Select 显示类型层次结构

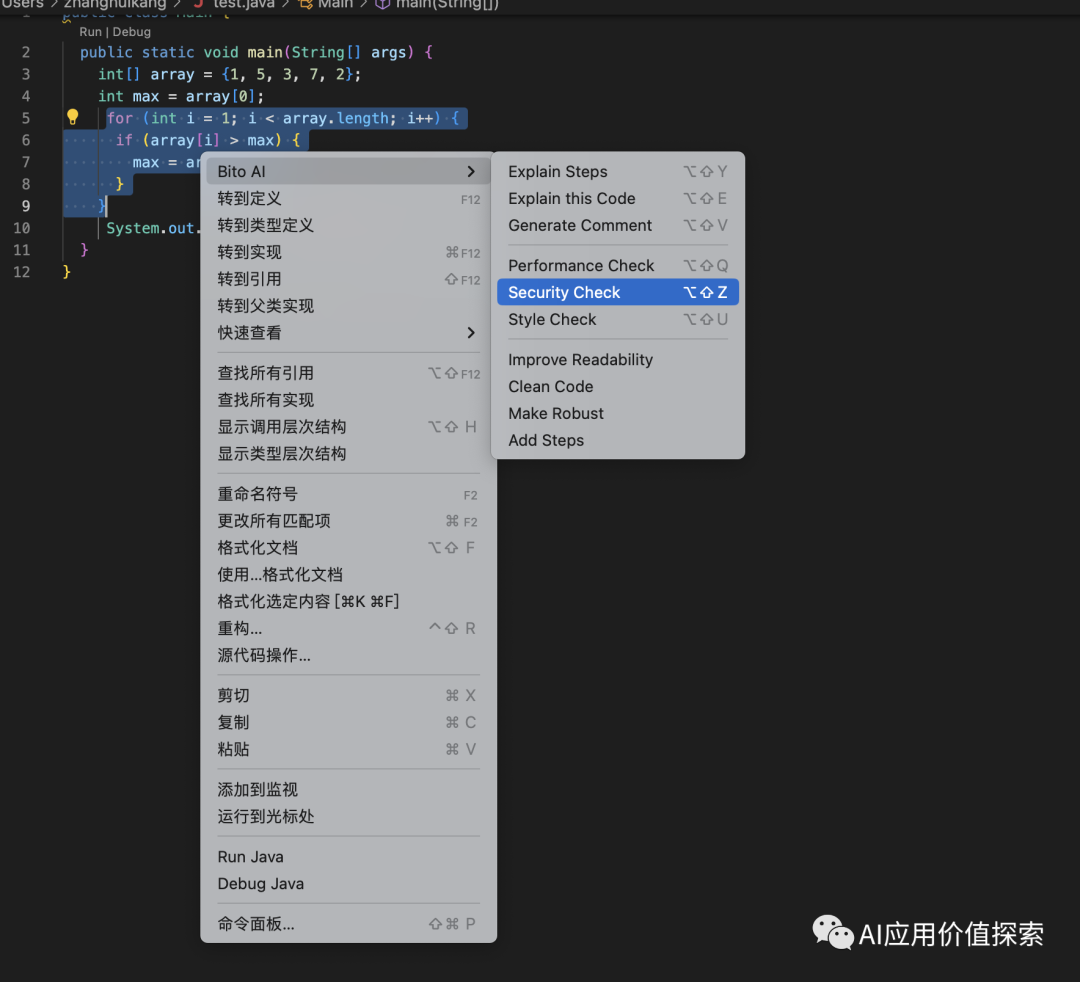[x=348, y=454]
